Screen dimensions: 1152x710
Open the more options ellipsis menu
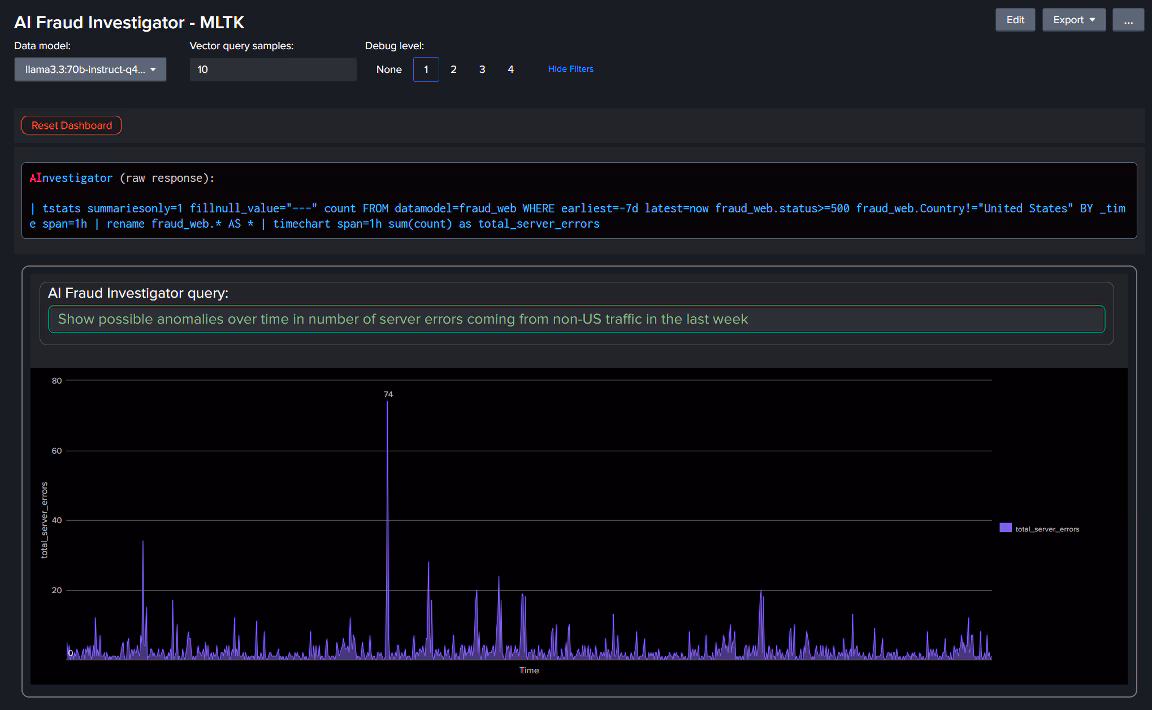click(x=1128, y=20)
